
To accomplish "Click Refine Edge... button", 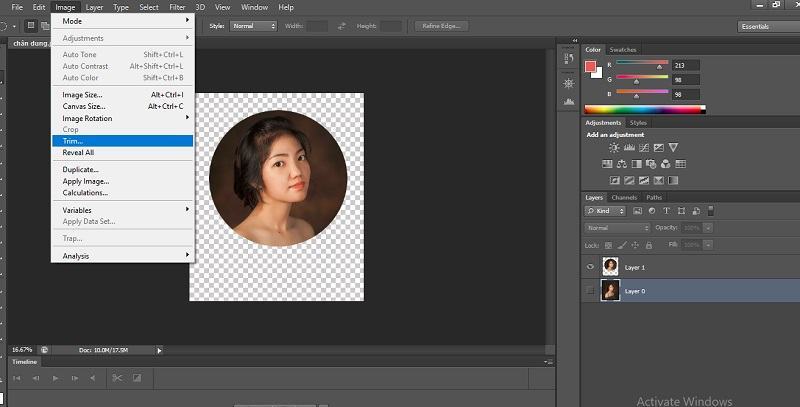I will pos(441,26).
